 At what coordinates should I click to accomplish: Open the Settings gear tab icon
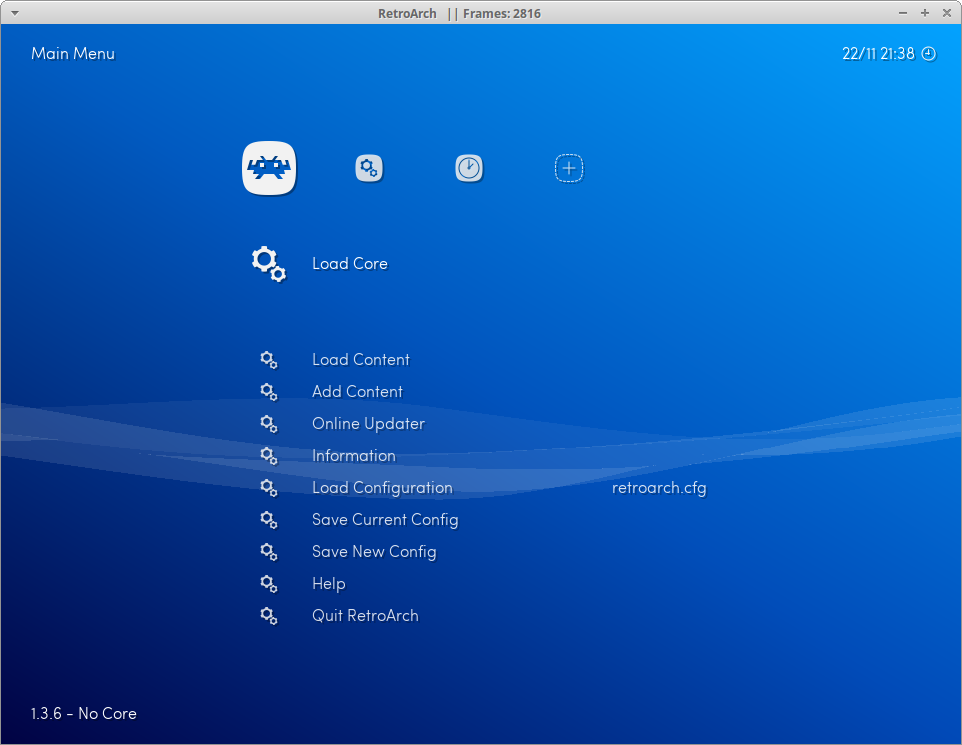[368, 168]
